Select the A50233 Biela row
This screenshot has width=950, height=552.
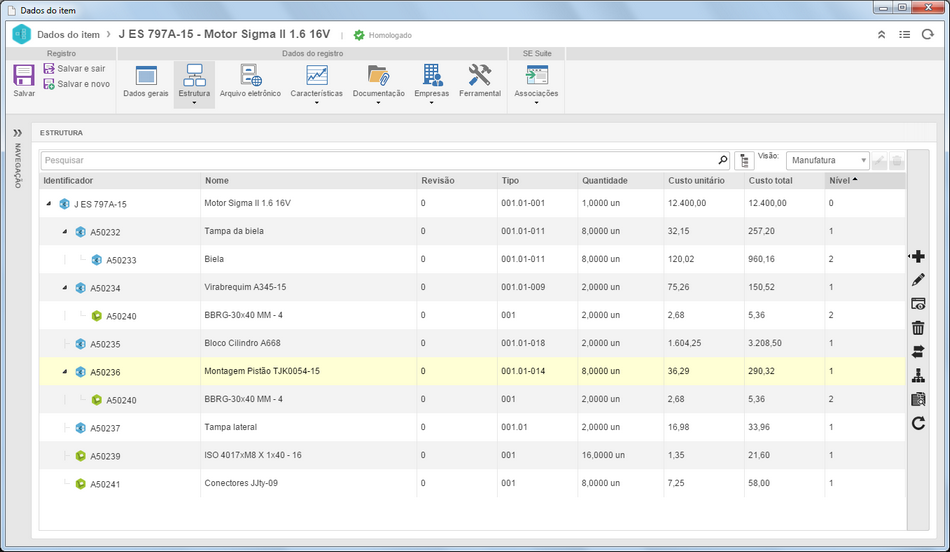pos(473,259)
